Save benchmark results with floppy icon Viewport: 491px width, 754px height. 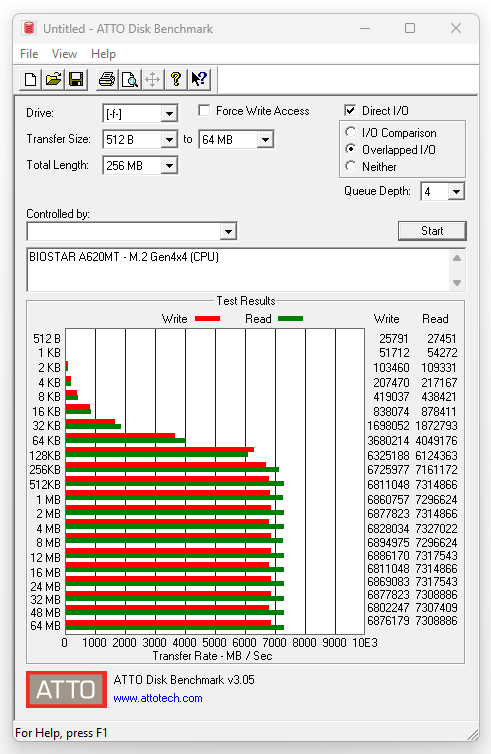click(76, 79)
